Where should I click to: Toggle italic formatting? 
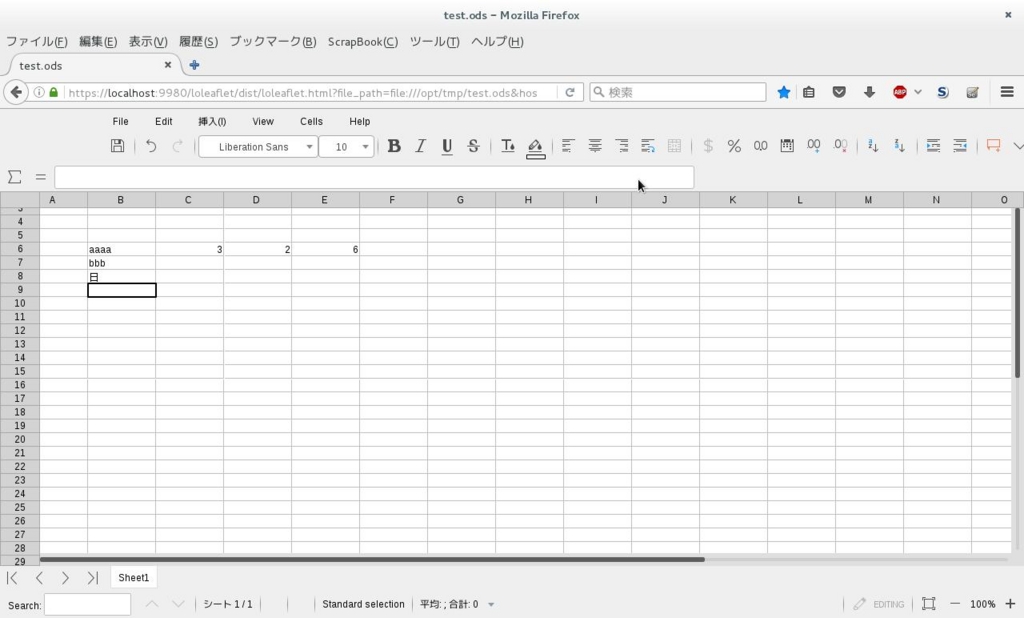(421, 146)
